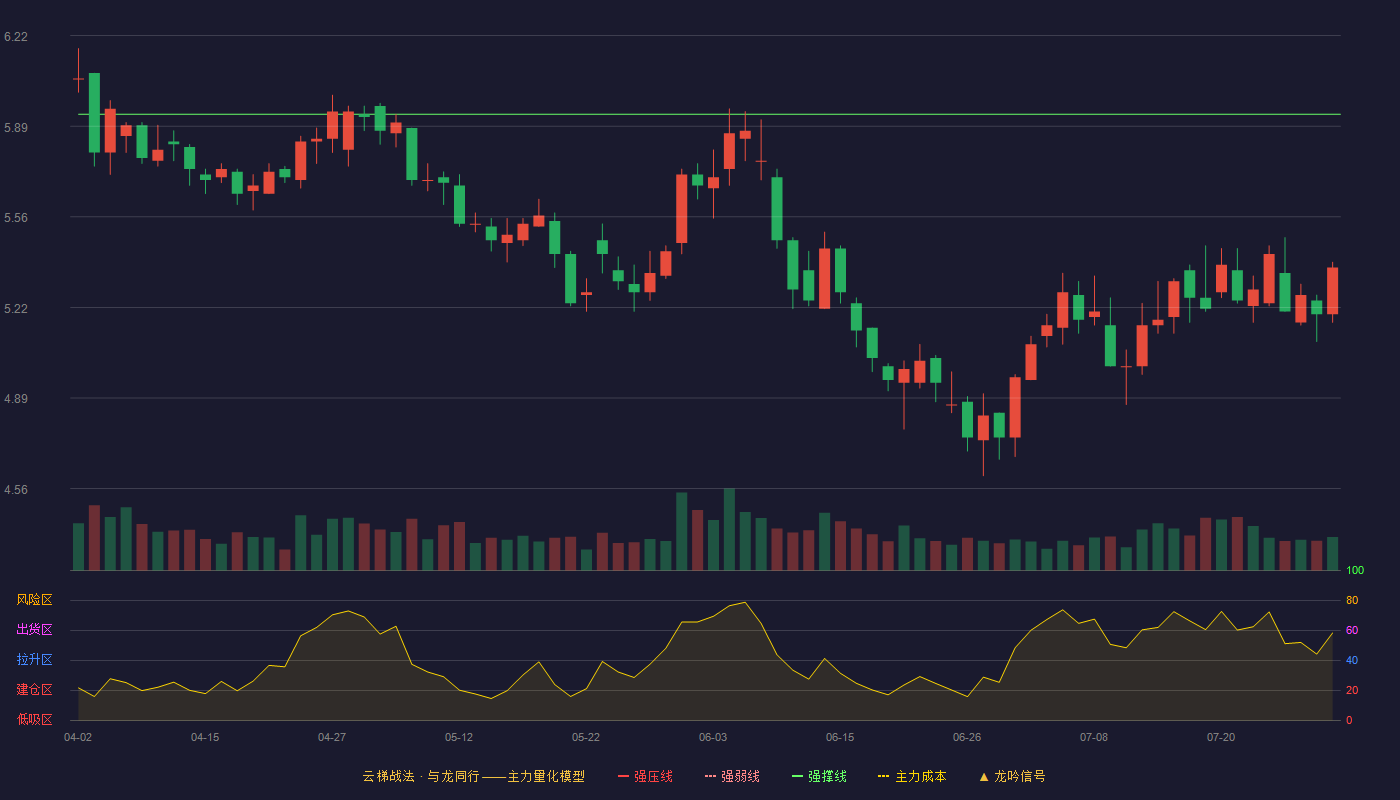Click the green horizontal support line
This screenshot has width=1400, height=800.
(x=709, y=114)
